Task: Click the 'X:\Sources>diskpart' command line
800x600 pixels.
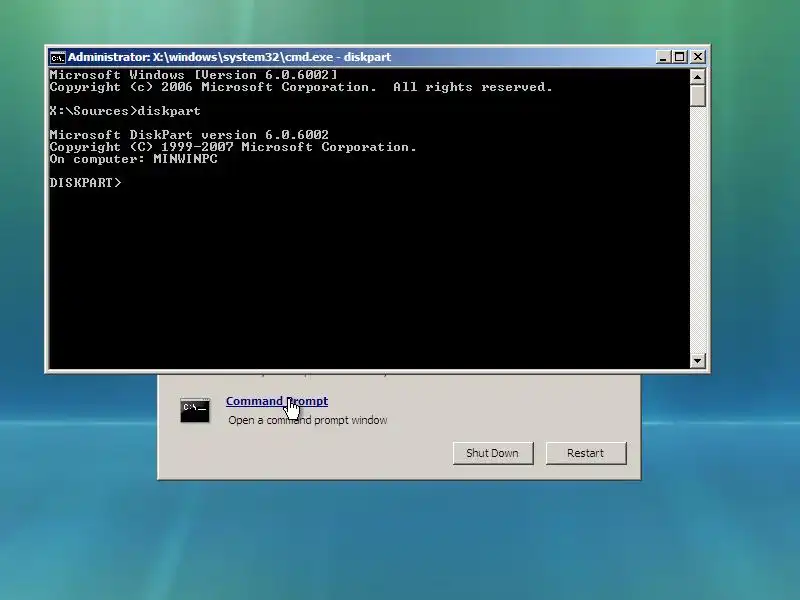Action: click(x=125, y=111)
